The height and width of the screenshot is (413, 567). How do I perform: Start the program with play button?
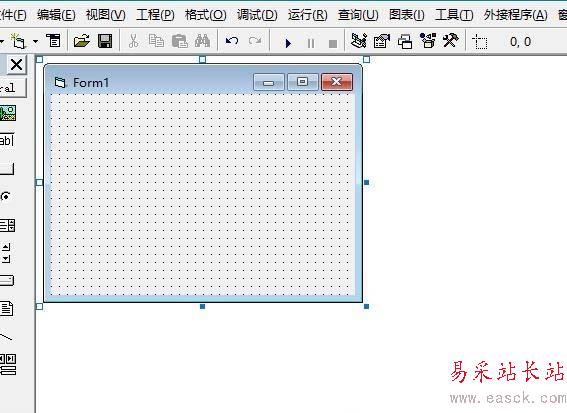tap(288, 43)
